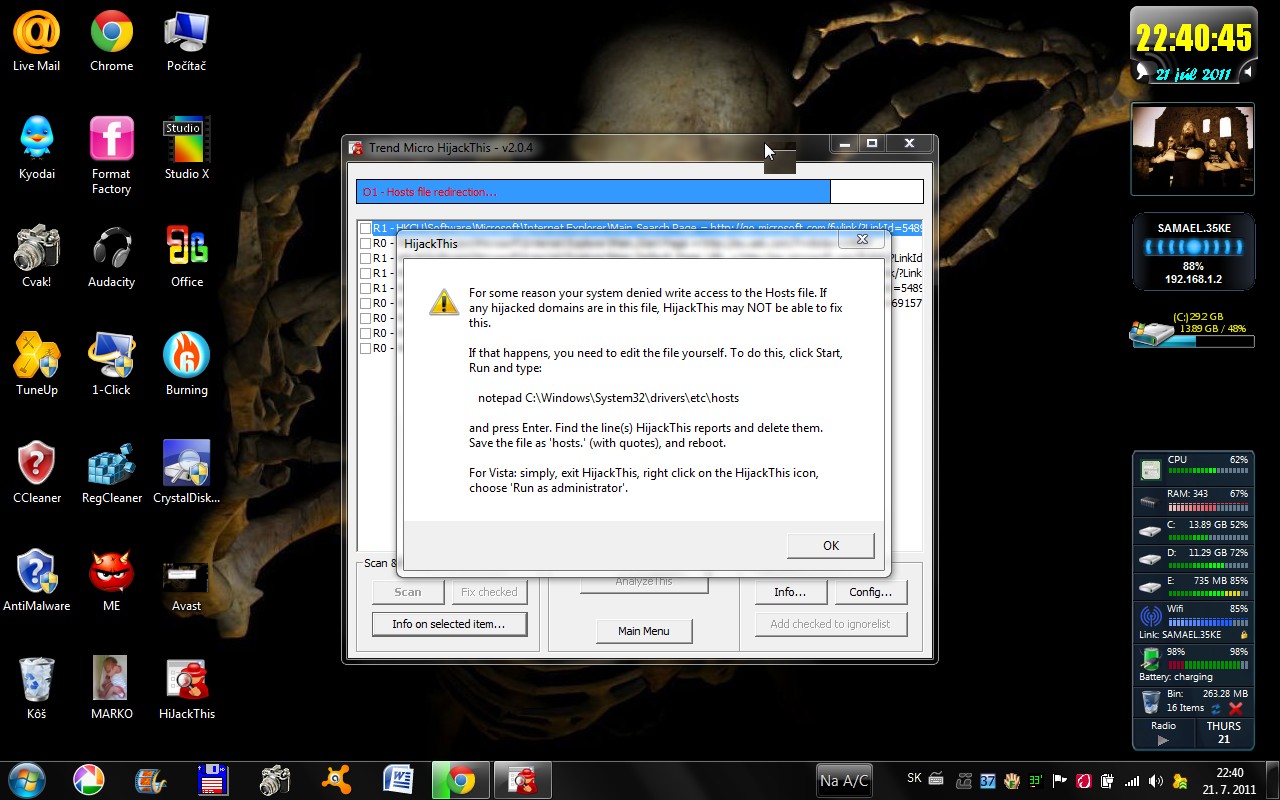Switch to HijackThis taskbar button
1280x800 pixels.
[522, 780]
